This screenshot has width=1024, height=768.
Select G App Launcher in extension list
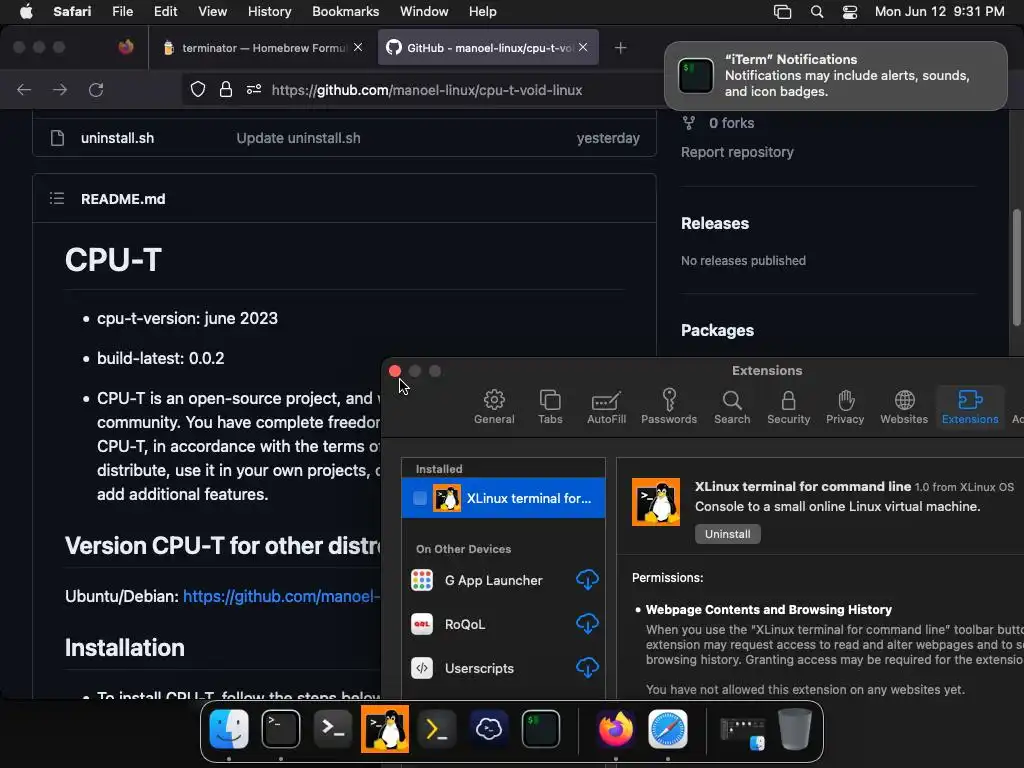pos(493,580)
